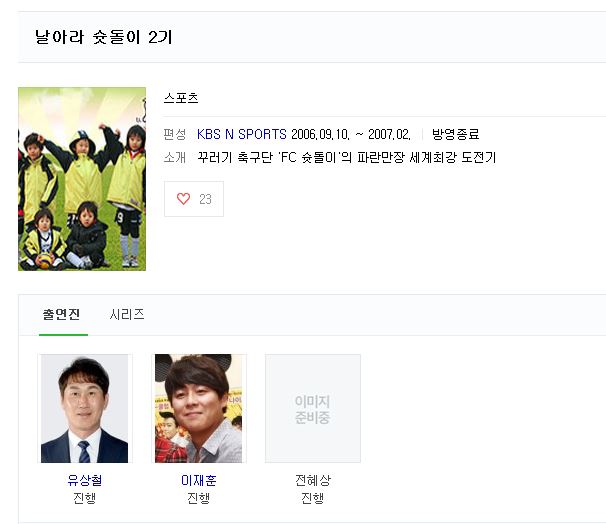Open the 유상철 name link
Screen dimensions: 606x524
point(84,480)
